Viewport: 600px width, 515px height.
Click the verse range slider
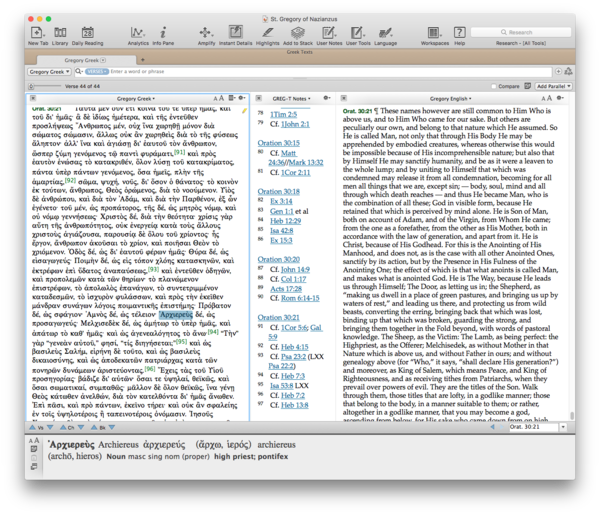click(45, 86)
